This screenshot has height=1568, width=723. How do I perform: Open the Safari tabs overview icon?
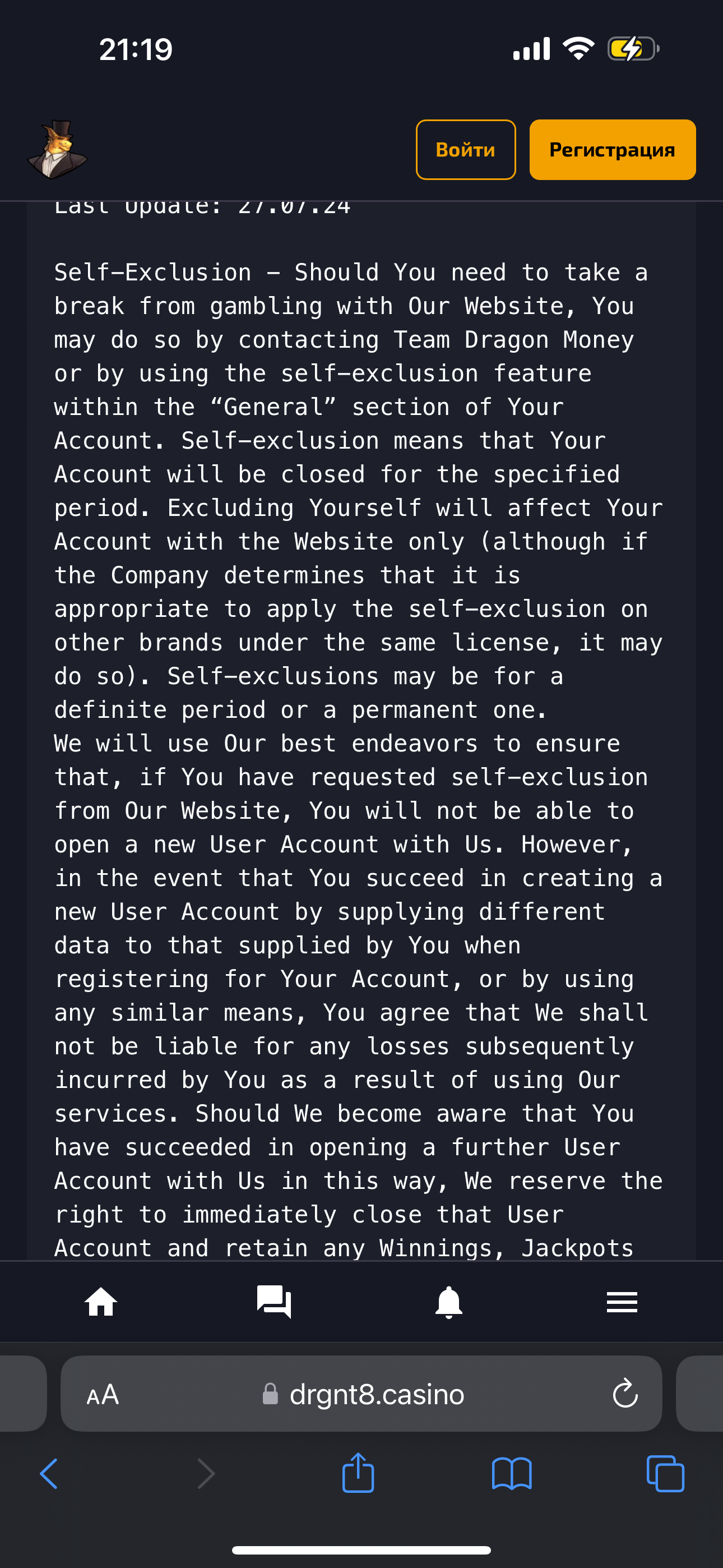point(665,1474)
